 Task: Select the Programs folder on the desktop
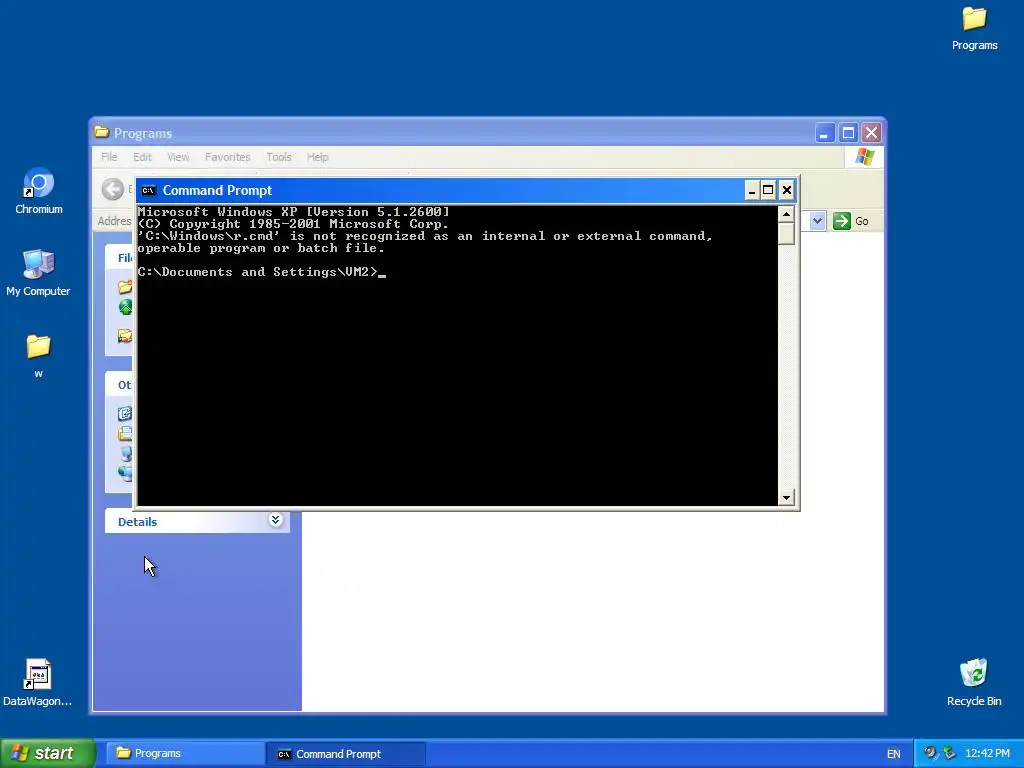coord(974,28)
